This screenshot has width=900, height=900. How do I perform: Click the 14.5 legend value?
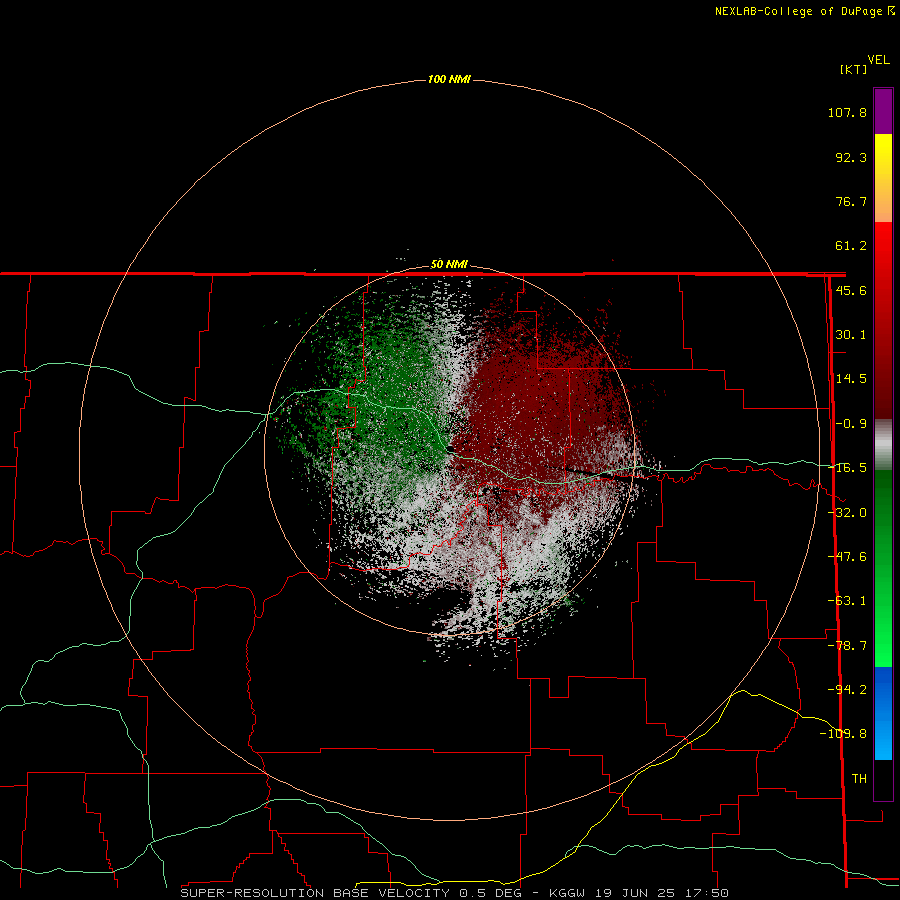(x=851, y=379)
